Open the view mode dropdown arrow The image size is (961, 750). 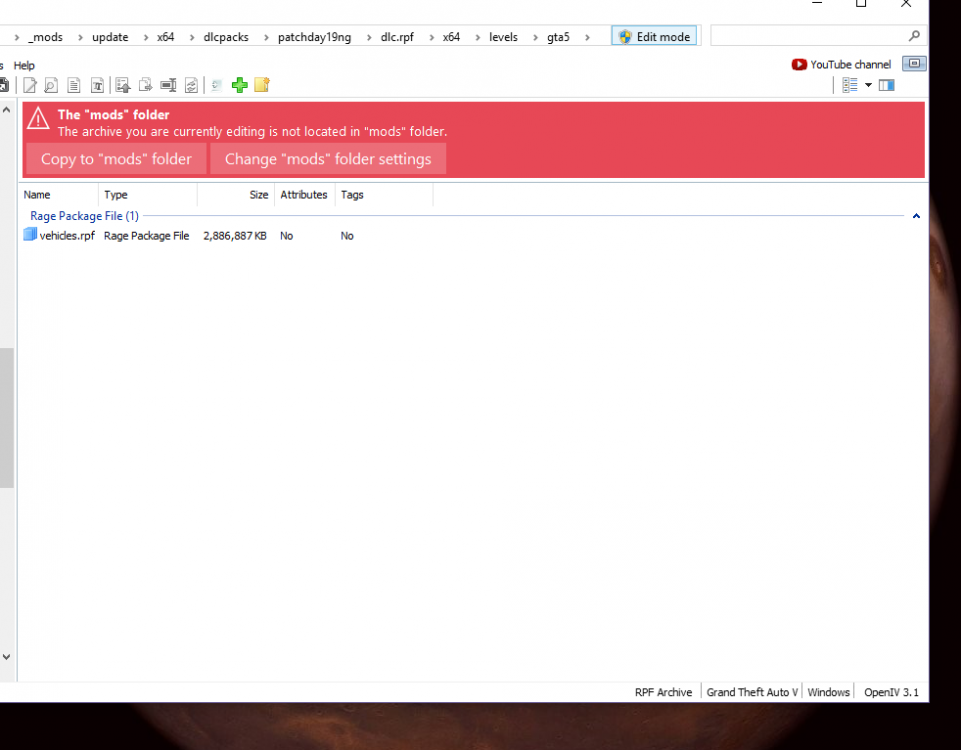868,85
